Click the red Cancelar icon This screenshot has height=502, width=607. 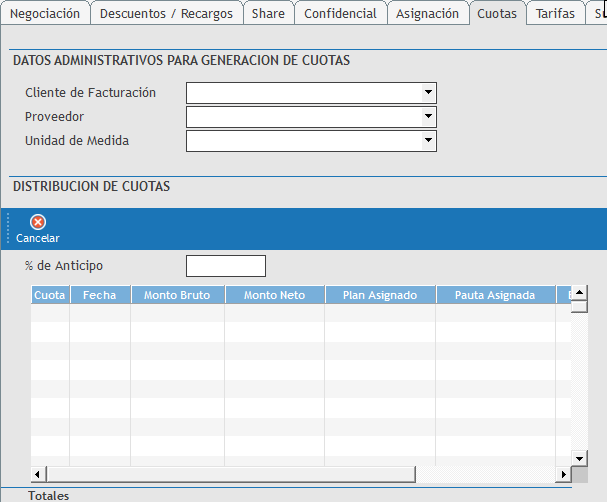click(x=38, y=222)
